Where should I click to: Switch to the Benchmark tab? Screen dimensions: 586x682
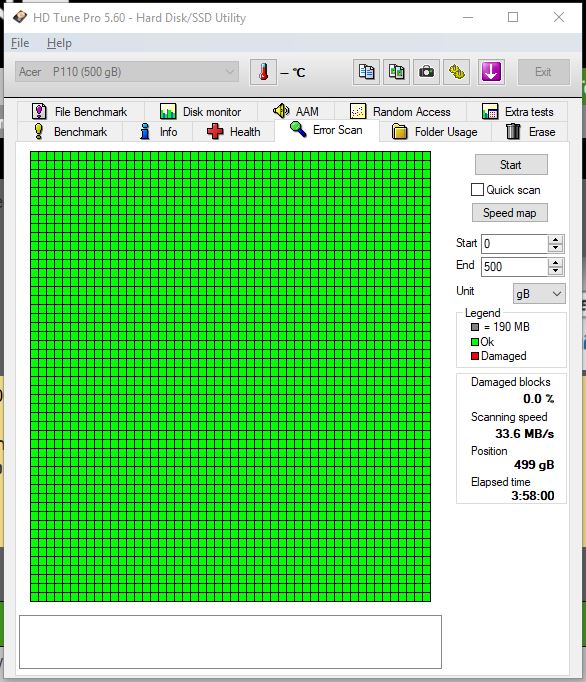(x=70, y=131)
